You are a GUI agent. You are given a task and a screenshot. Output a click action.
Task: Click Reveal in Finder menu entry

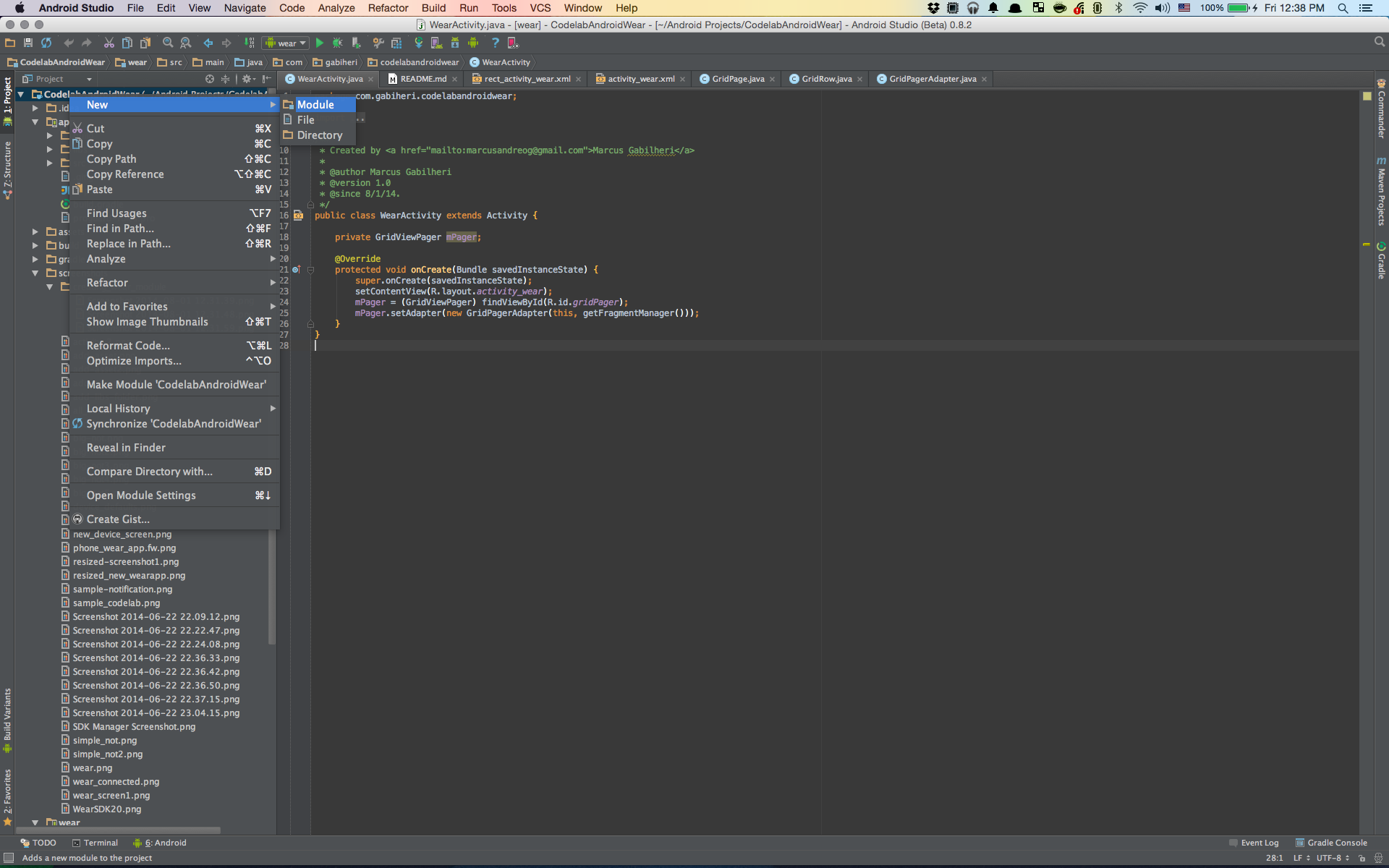[x=126, y=448]
